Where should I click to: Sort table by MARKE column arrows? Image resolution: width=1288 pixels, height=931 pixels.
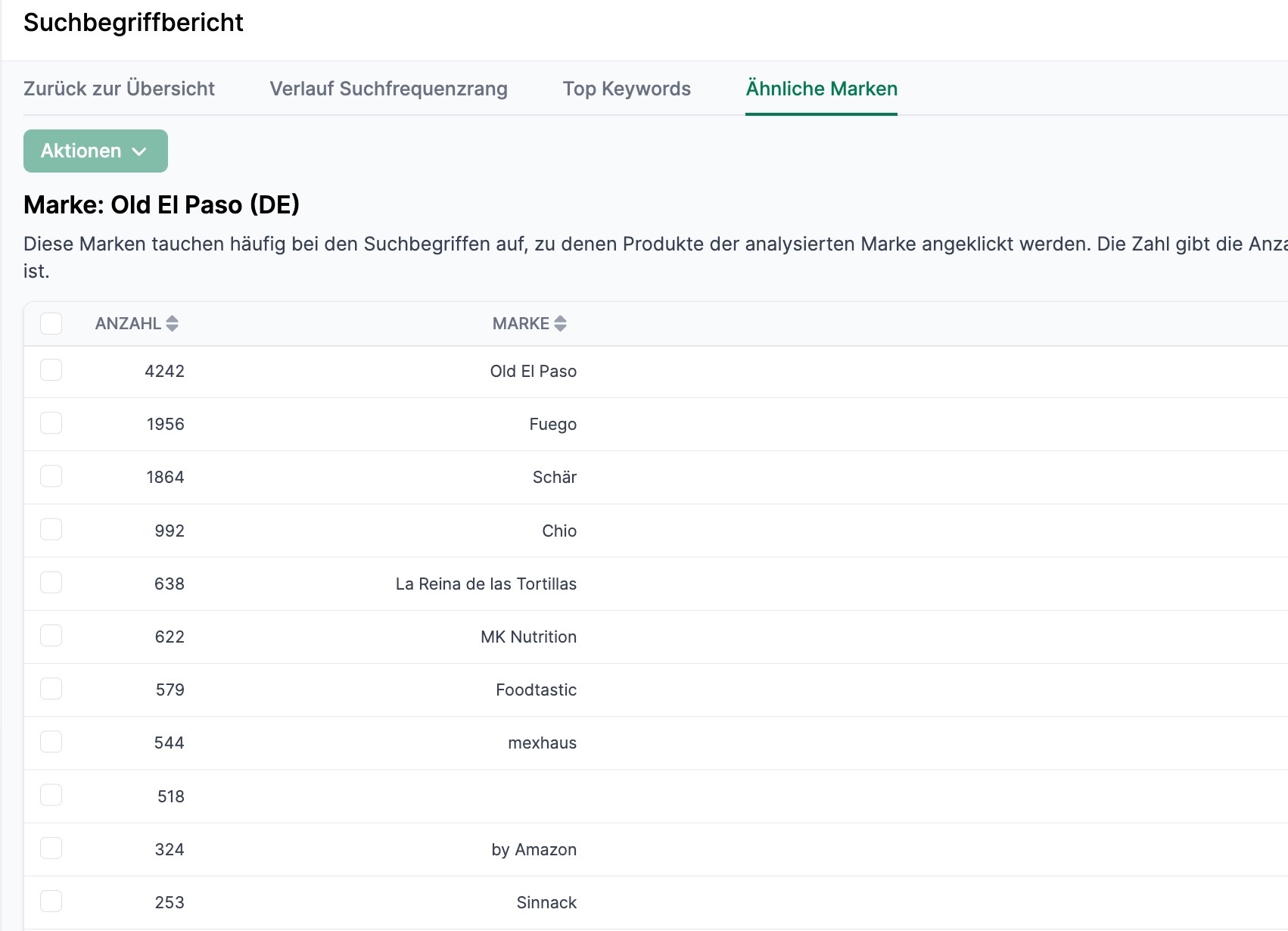click(560, 324)
